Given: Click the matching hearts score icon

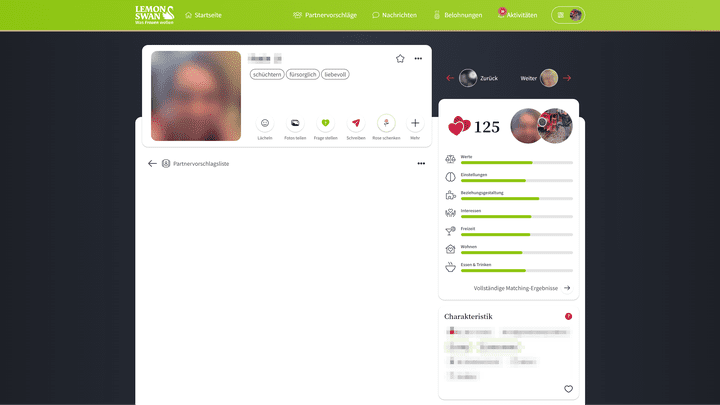Looking at the screenshot, I should coord(459,126).
